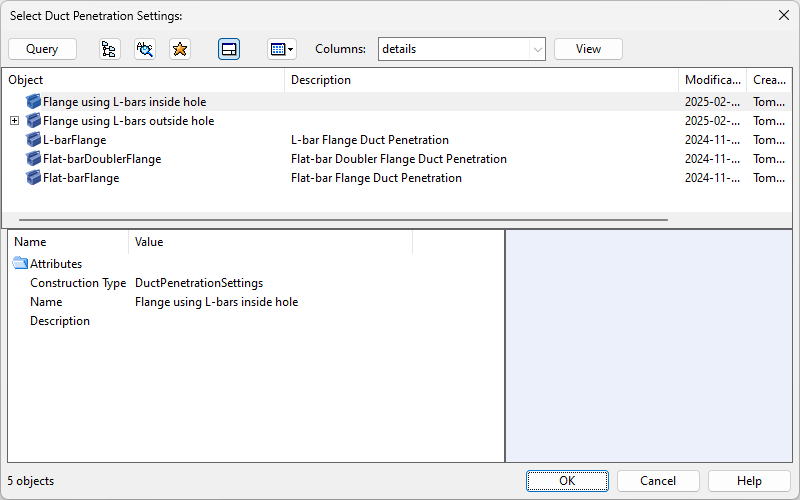Select the L-barFlange object icon
800x500 pixels.
(34, 140)
